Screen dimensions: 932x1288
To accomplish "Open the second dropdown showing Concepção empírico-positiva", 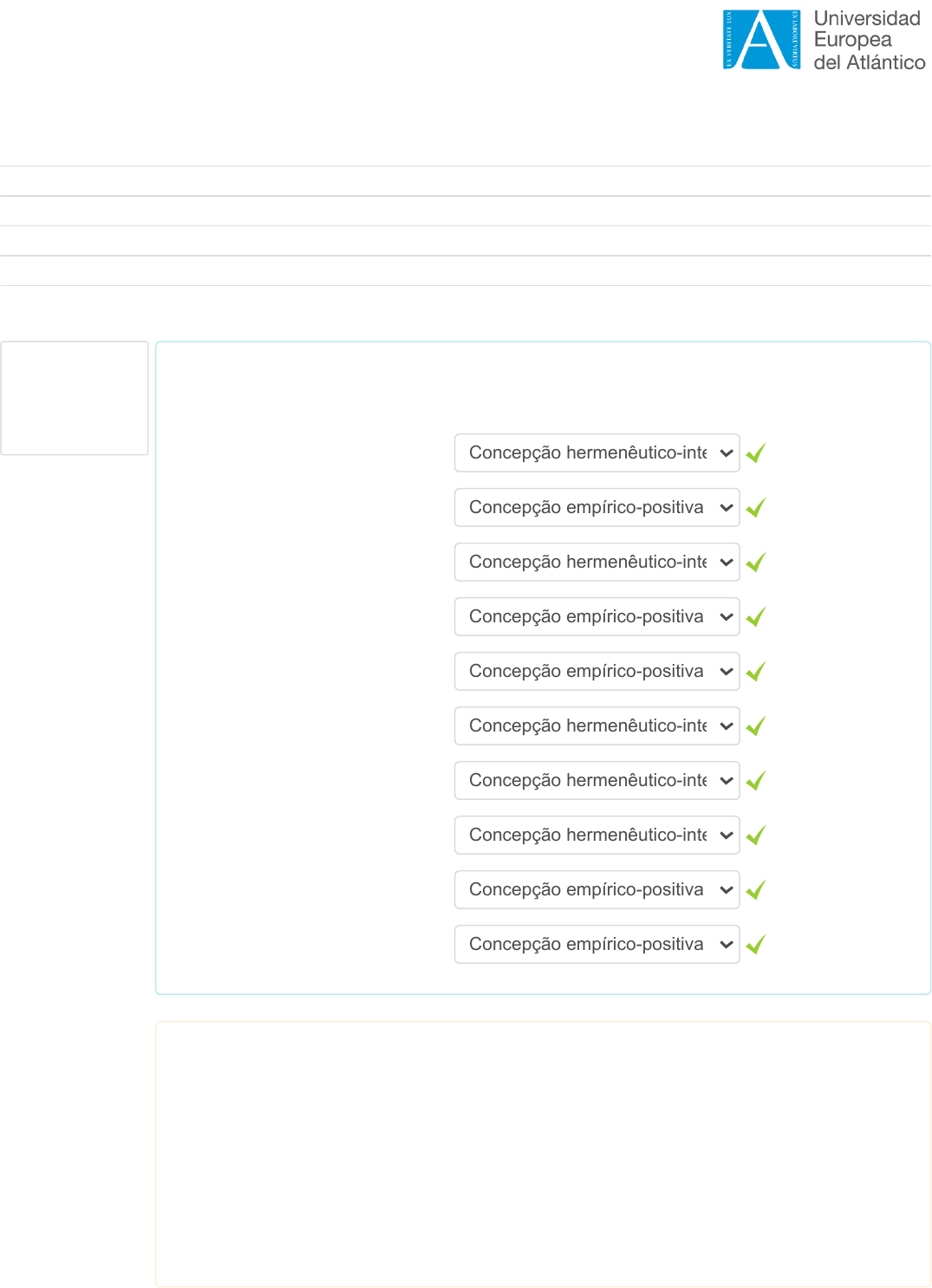I will [x=596, y=508].
